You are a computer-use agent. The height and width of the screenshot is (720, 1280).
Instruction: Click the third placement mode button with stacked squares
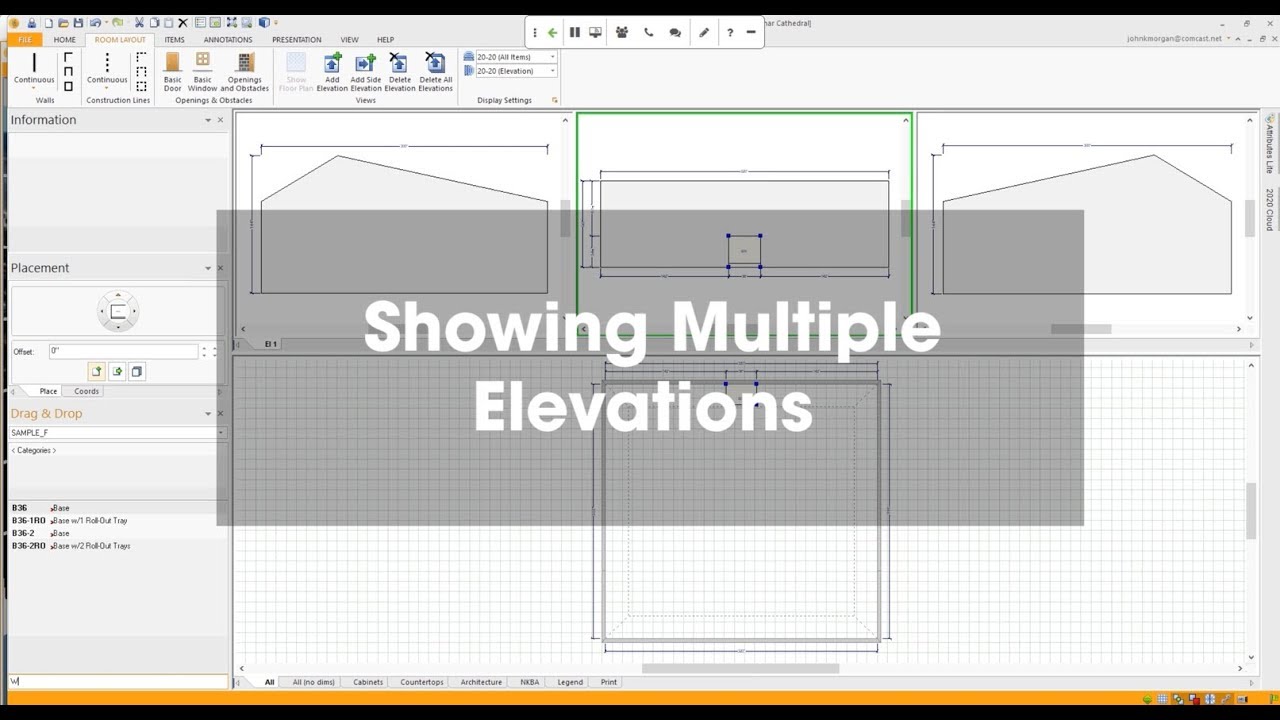pyautogui.click(x=137, y=371)
